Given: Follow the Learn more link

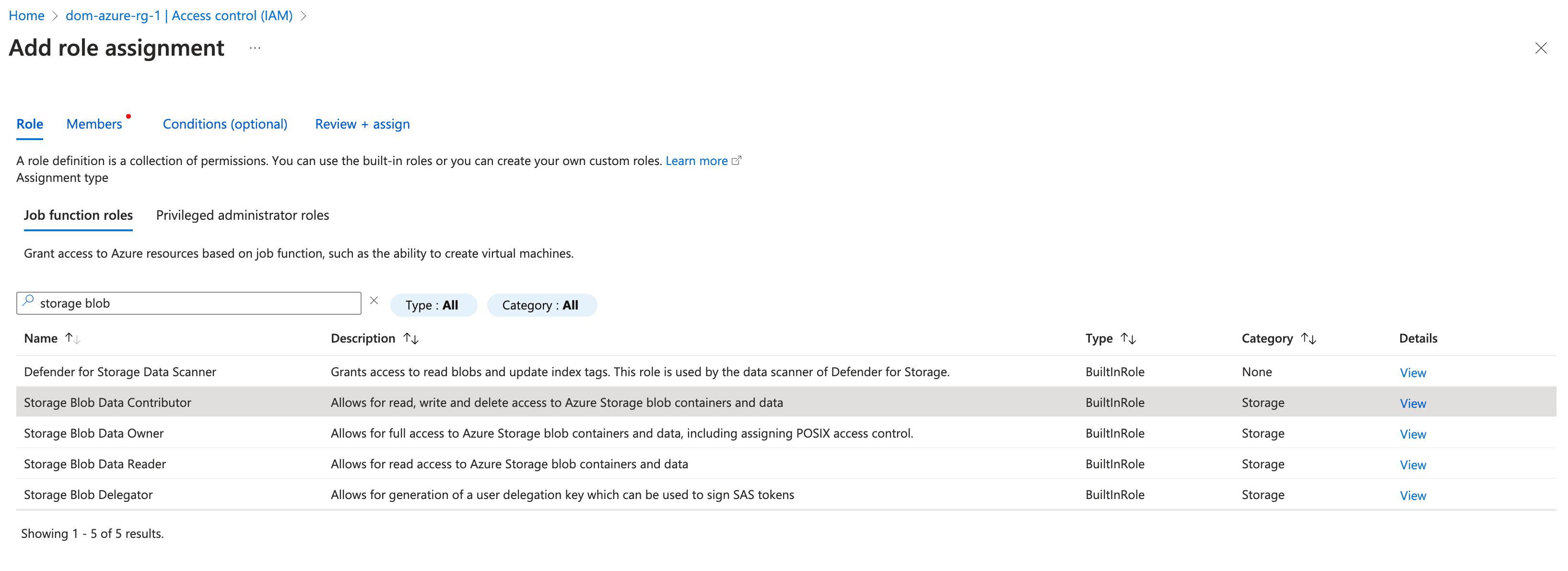Looking at the screenshot, I should coord(696,161).
